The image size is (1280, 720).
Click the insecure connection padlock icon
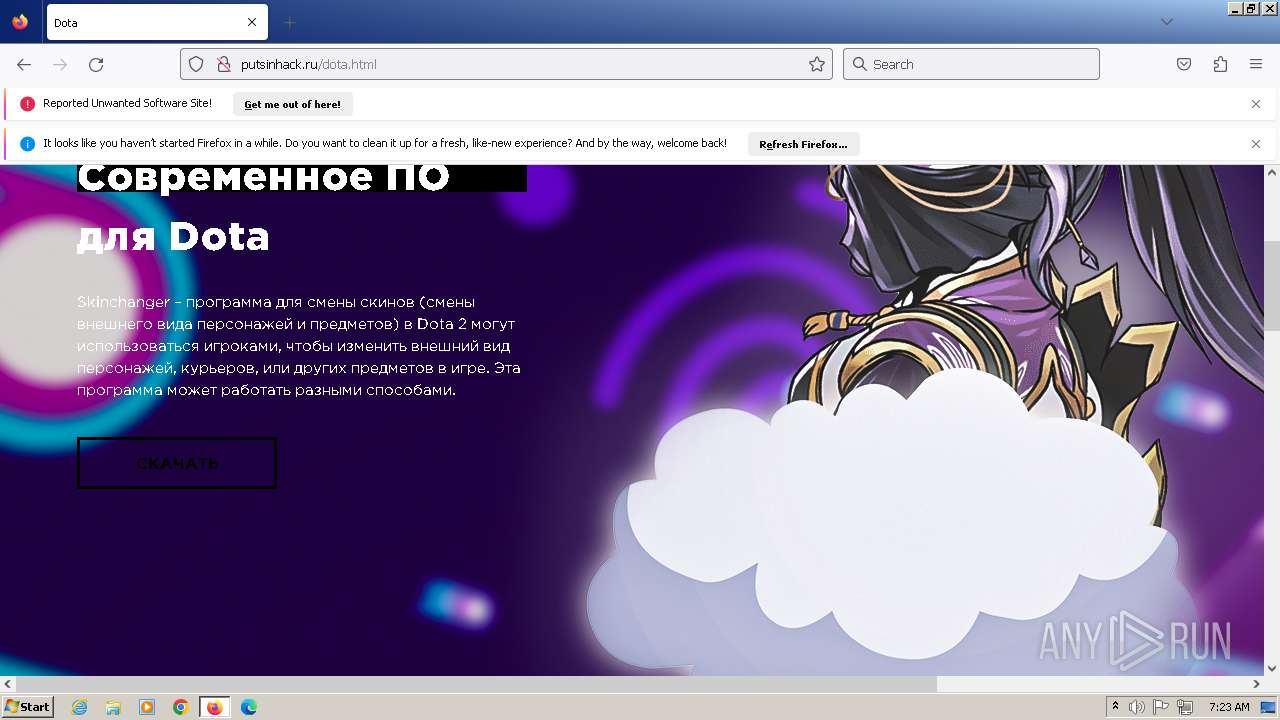[224, 64]
